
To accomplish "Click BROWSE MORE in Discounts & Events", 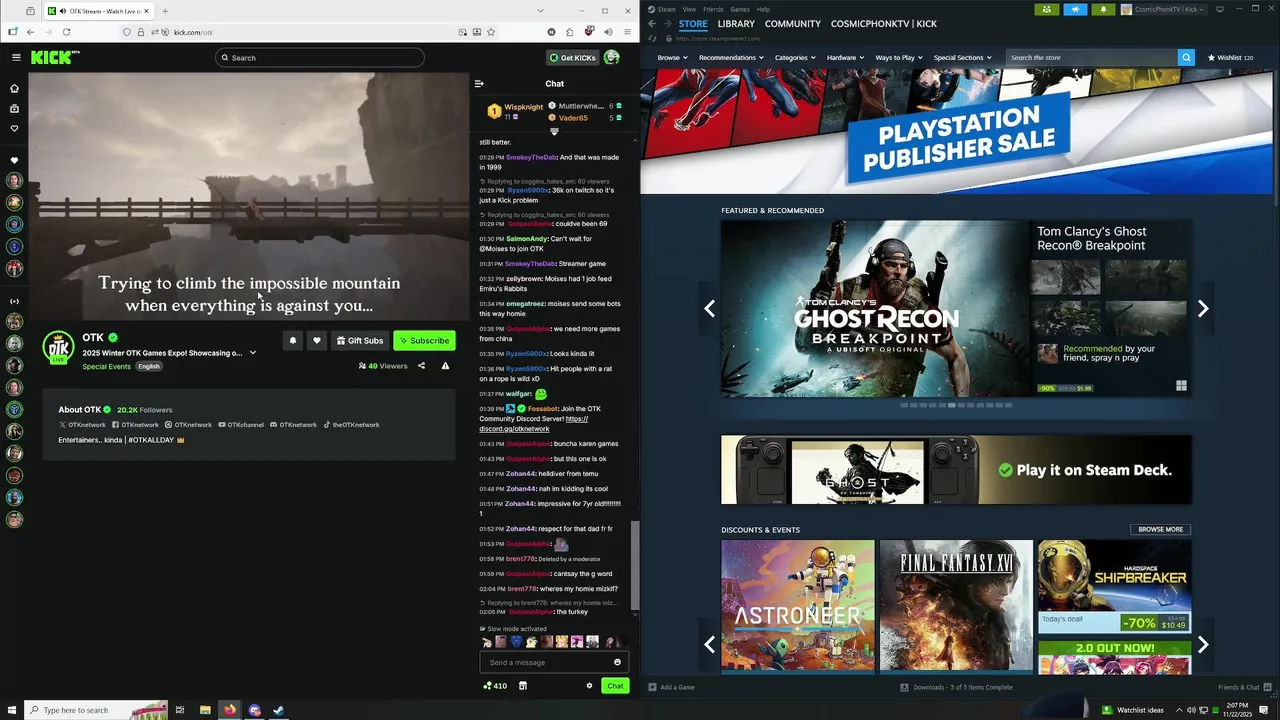I will point(1160,529).
